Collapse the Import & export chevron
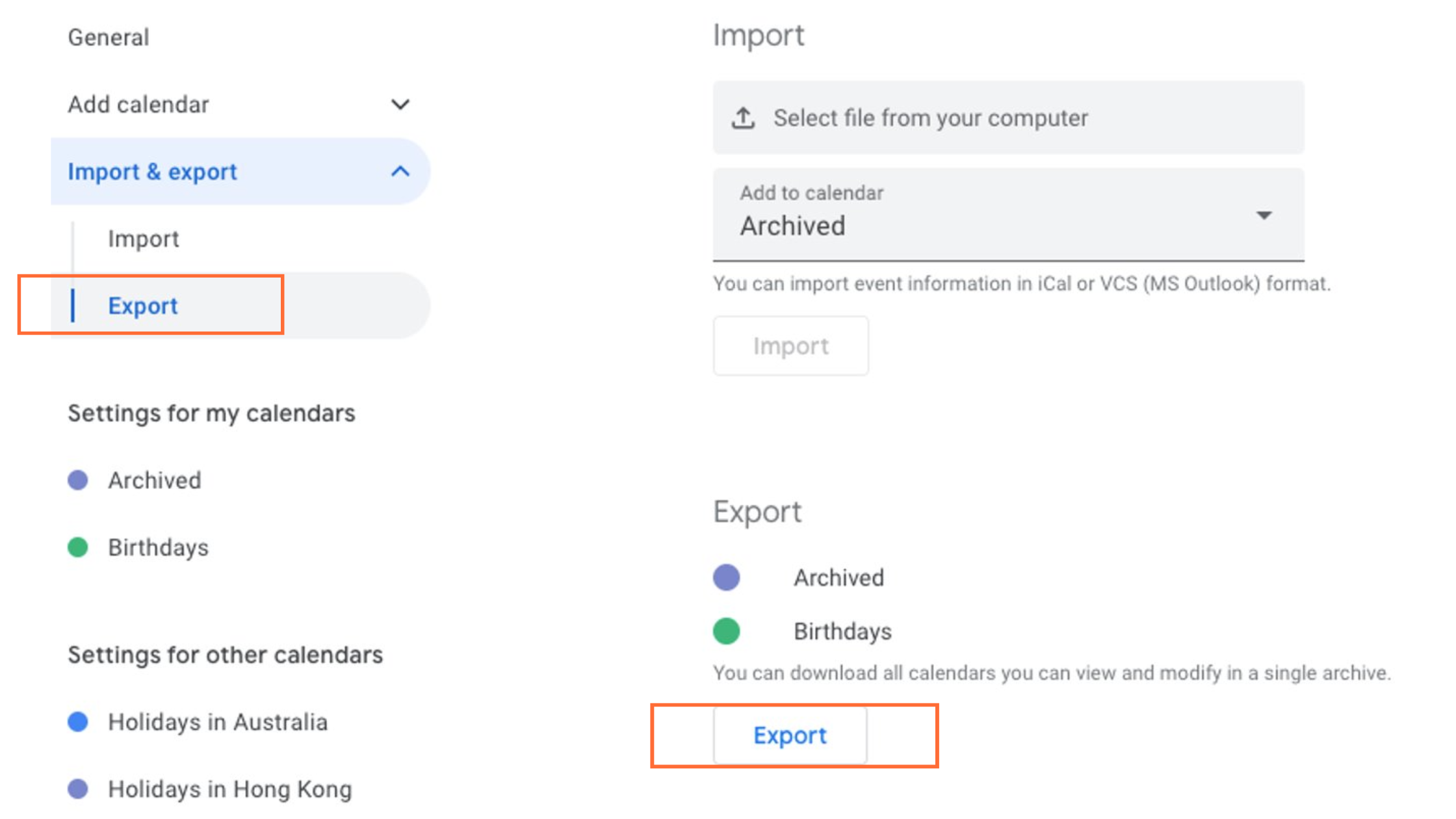 pyautogui.click(x=400, y=172)
